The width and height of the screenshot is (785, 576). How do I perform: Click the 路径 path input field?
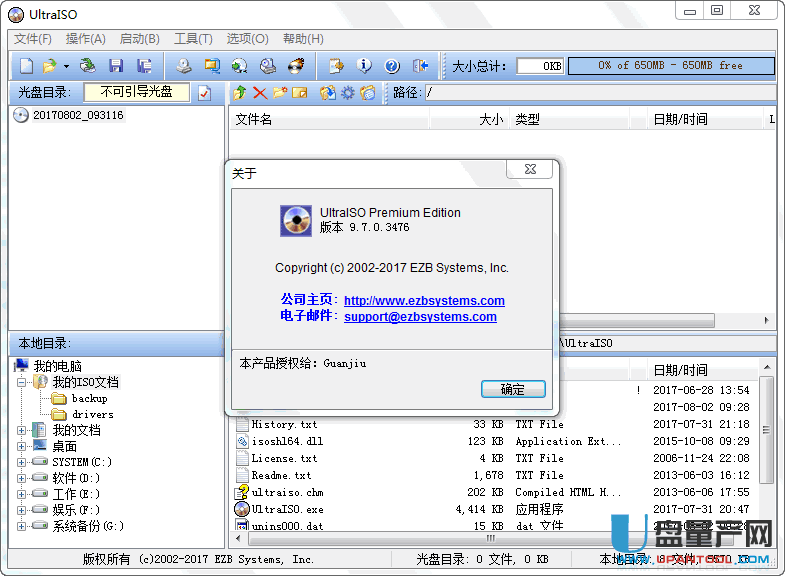(600, 93)
